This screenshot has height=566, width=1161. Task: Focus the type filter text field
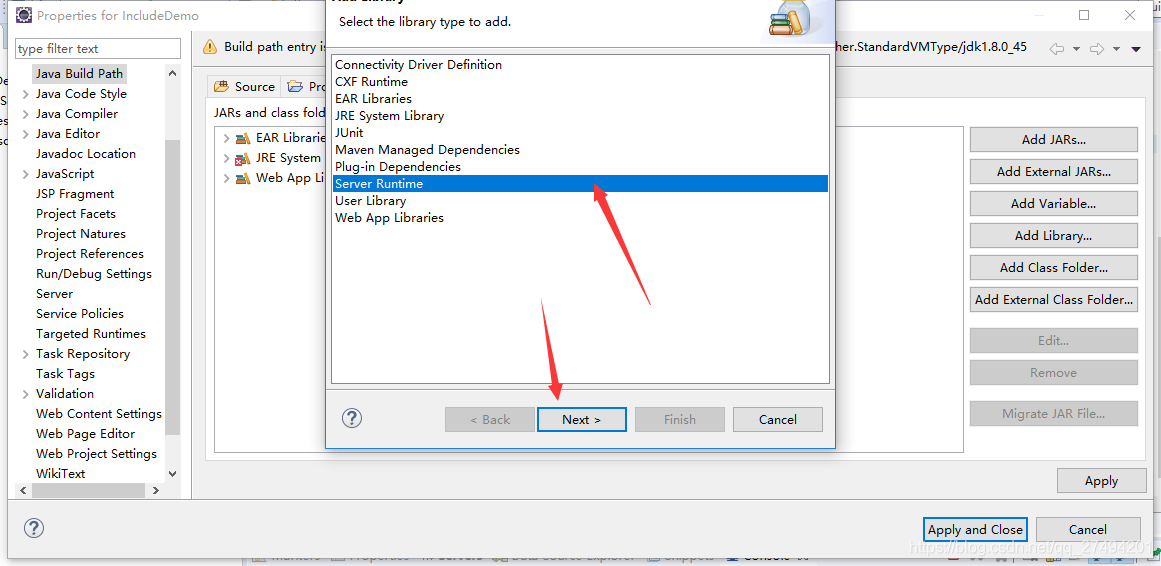98,48
